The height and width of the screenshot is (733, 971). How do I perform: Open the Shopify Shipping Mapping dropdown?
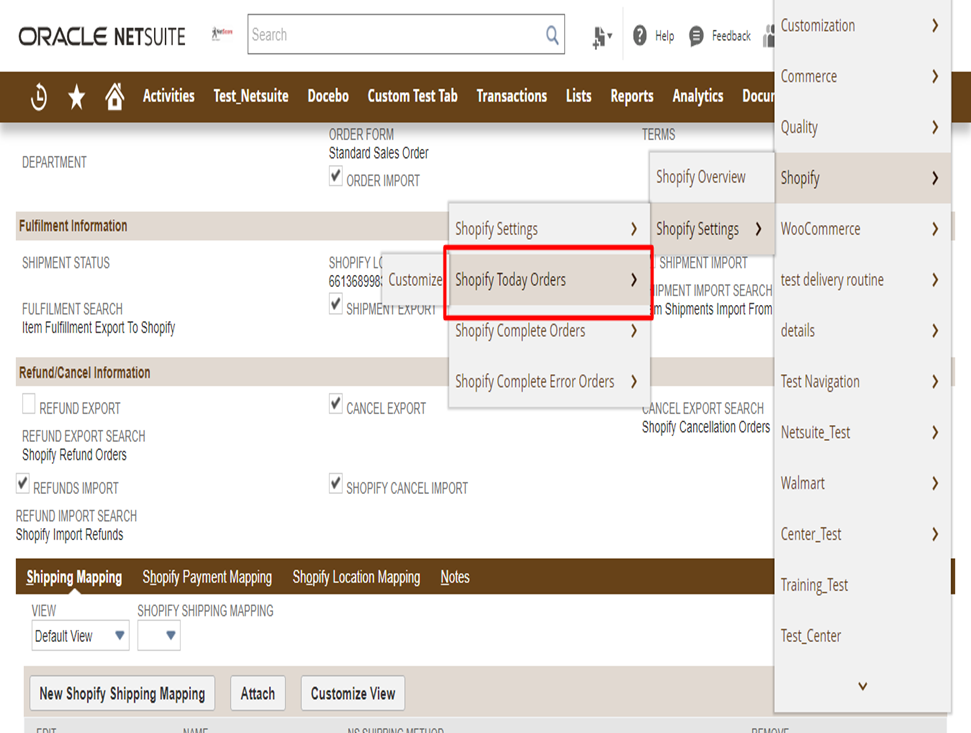(x=159, y=636)
